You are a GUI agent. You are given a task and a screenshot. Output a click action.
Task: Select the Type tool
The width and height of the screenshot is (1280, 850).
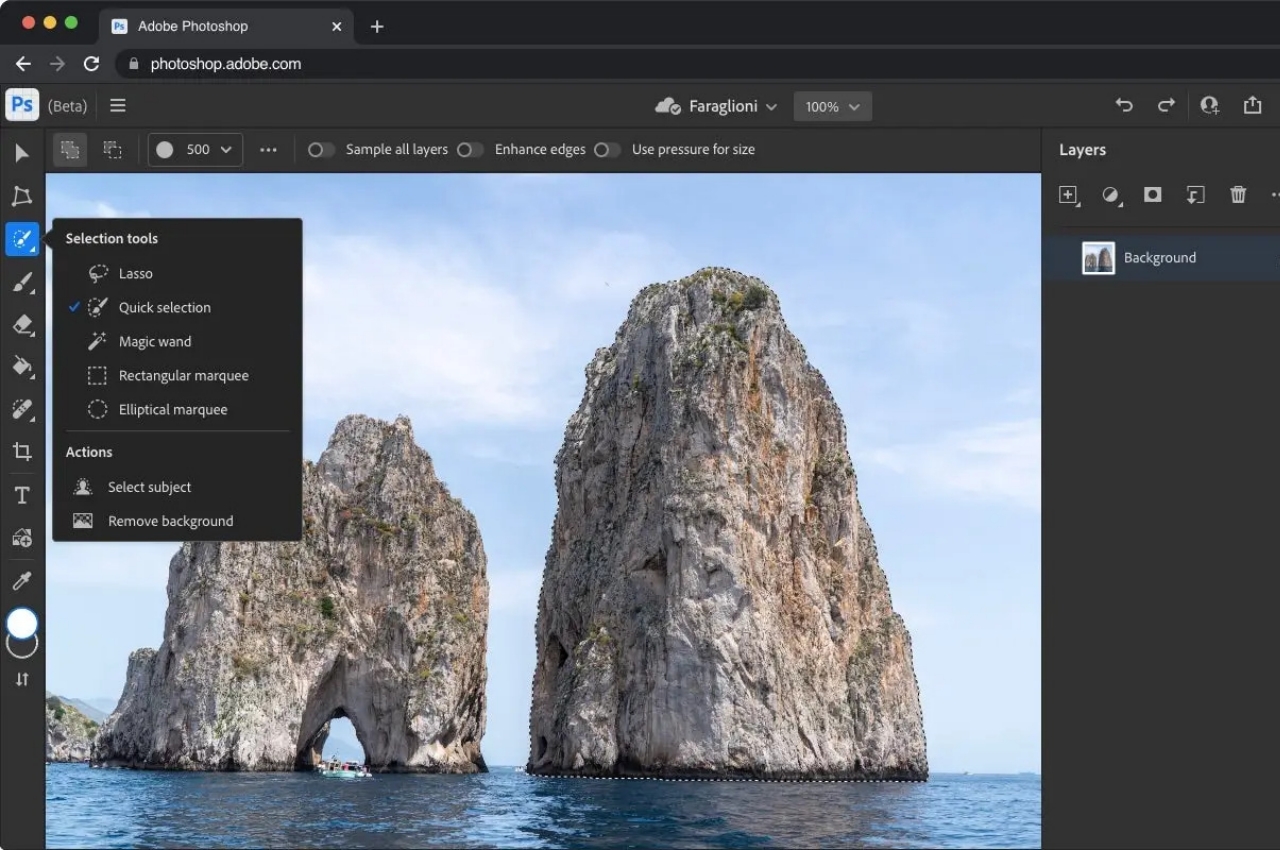(x=22, y=495)
